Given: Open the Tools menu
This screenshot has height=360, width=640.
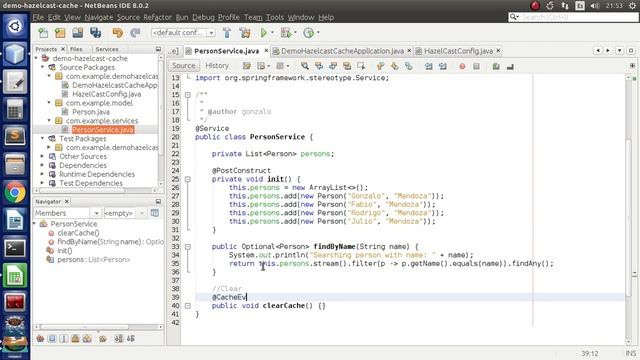Looking at the screenshot, I should pyautogui.click(x=275, y=17).
